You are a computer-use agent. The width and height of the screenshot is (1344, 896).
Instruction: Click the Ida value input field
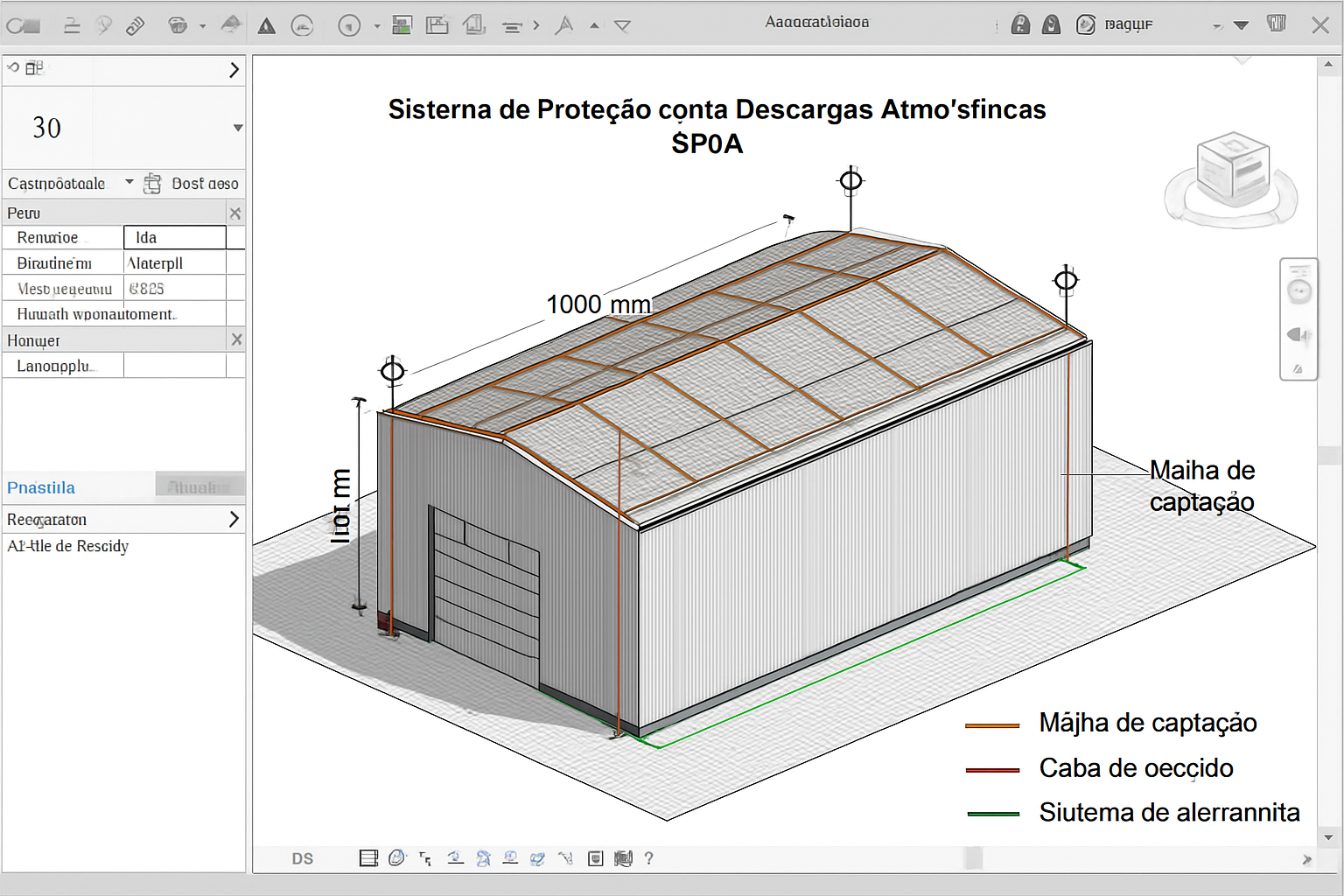175,237
